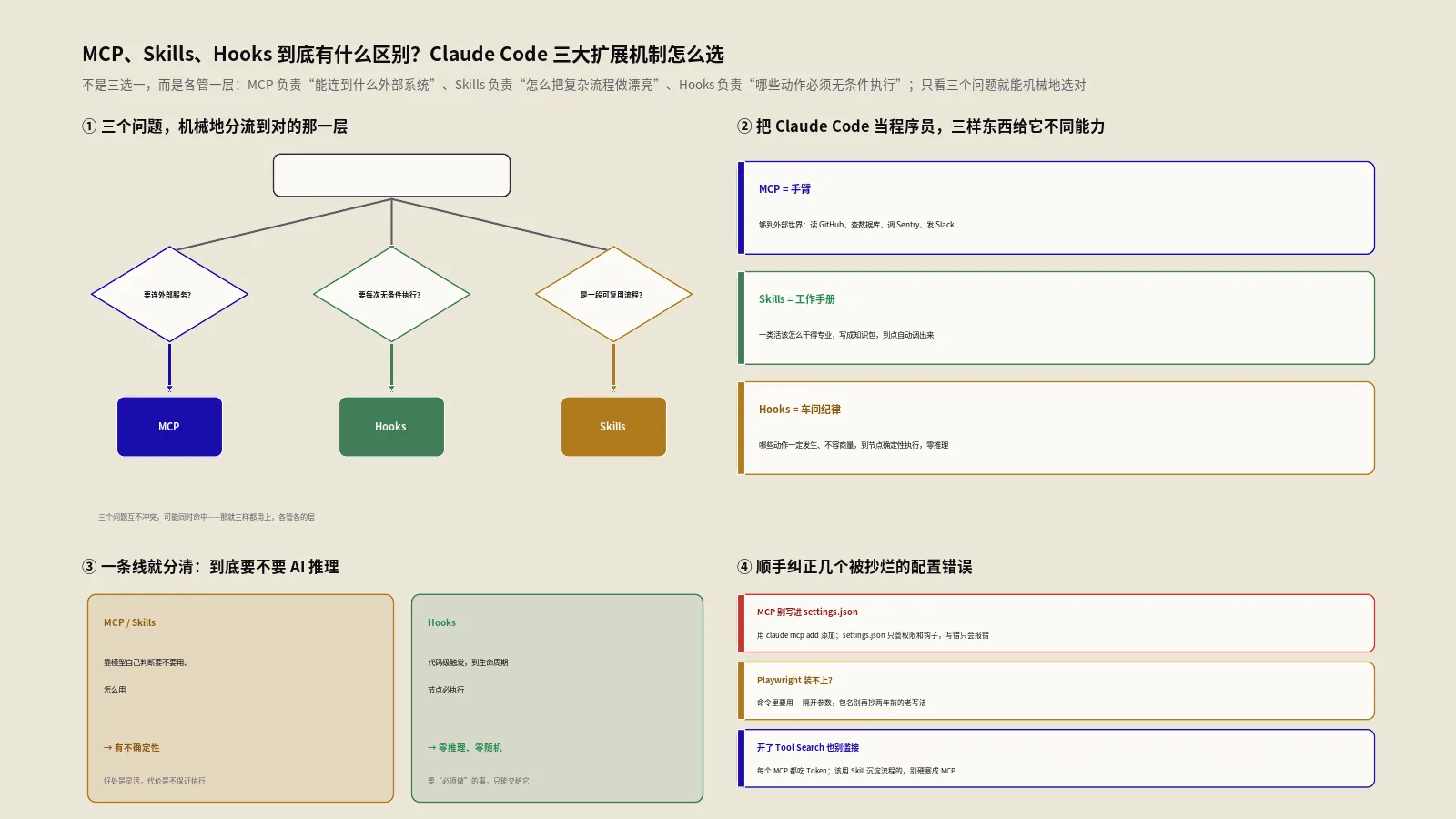Click the diamond 是一段可复用流程?
This screenshot has width=1456, height=819.
pos(613,294)
